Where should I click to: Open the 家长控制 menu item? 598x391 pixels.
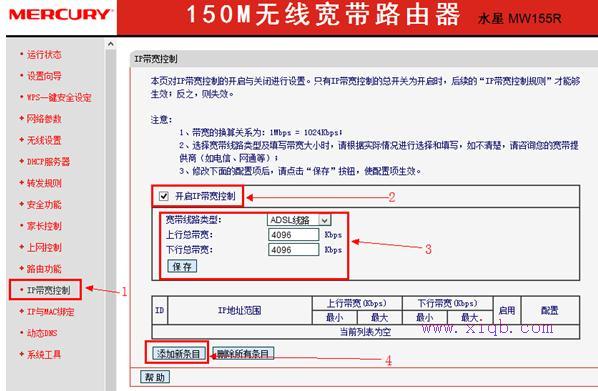pos(44,226)
